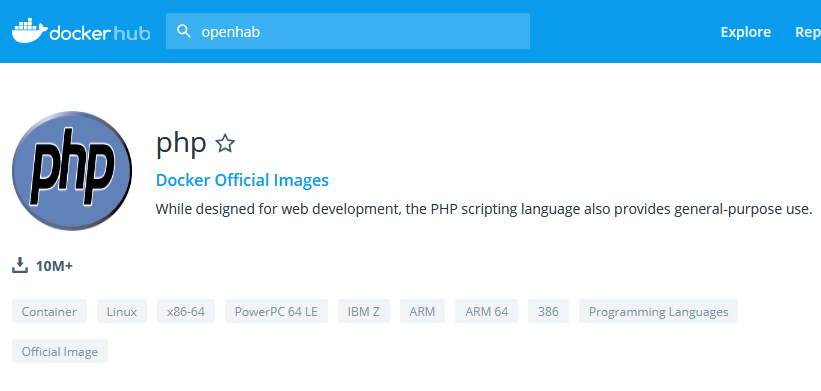Select the Programming Languages tag
The height and width of the screenshot is (391, 821).
(x=658, y=311)
